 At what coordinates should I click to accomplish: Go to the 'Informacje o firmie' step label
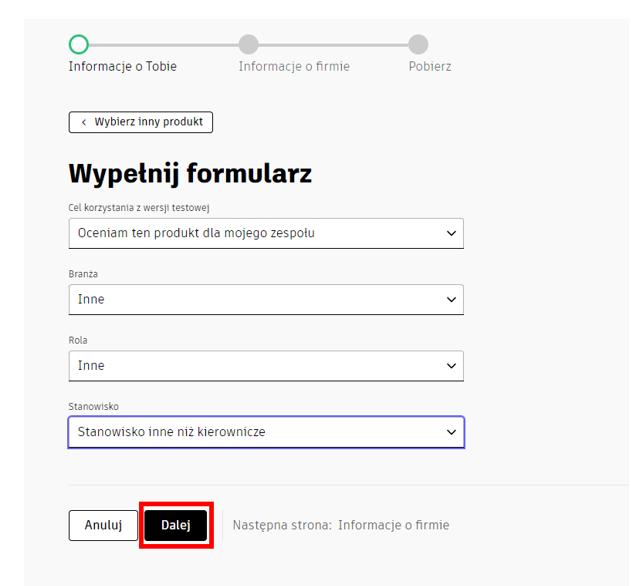294,67
